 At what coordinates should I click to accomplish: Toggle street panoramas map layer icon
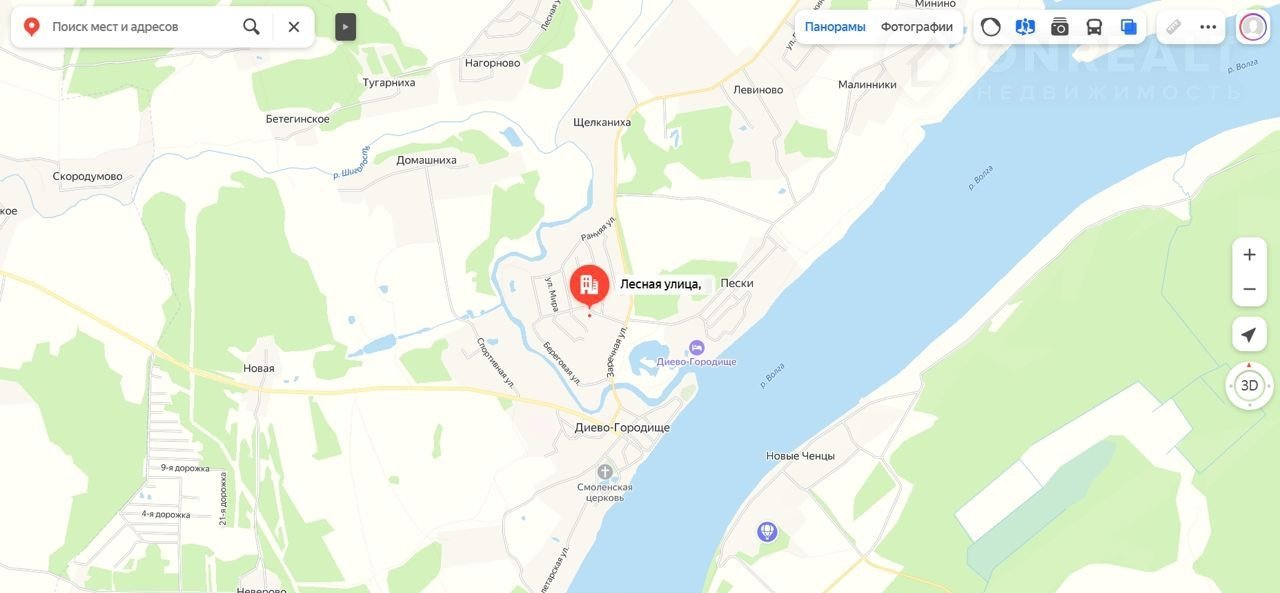1025,27
